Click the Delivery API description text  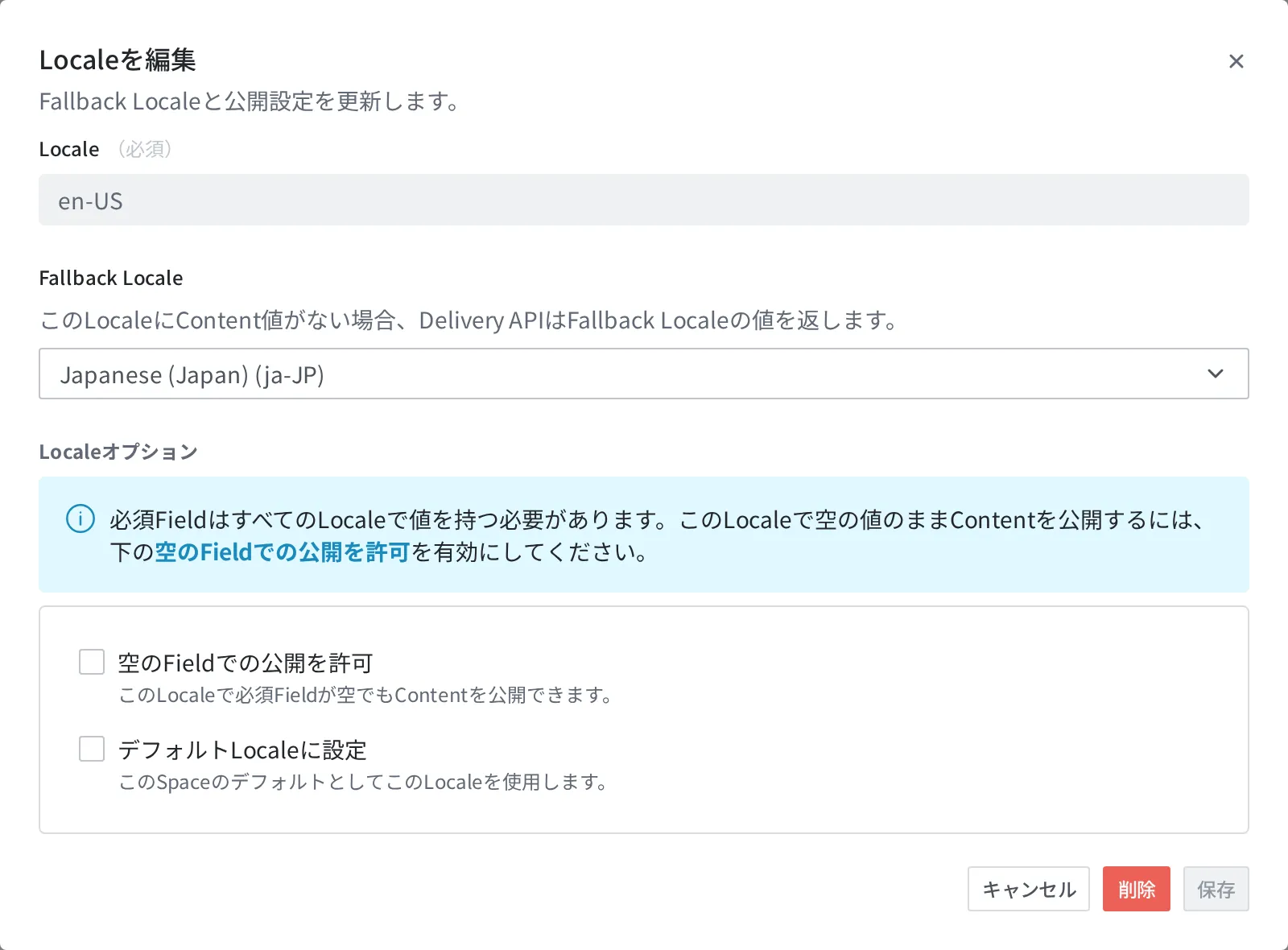[x=469, y=320]
